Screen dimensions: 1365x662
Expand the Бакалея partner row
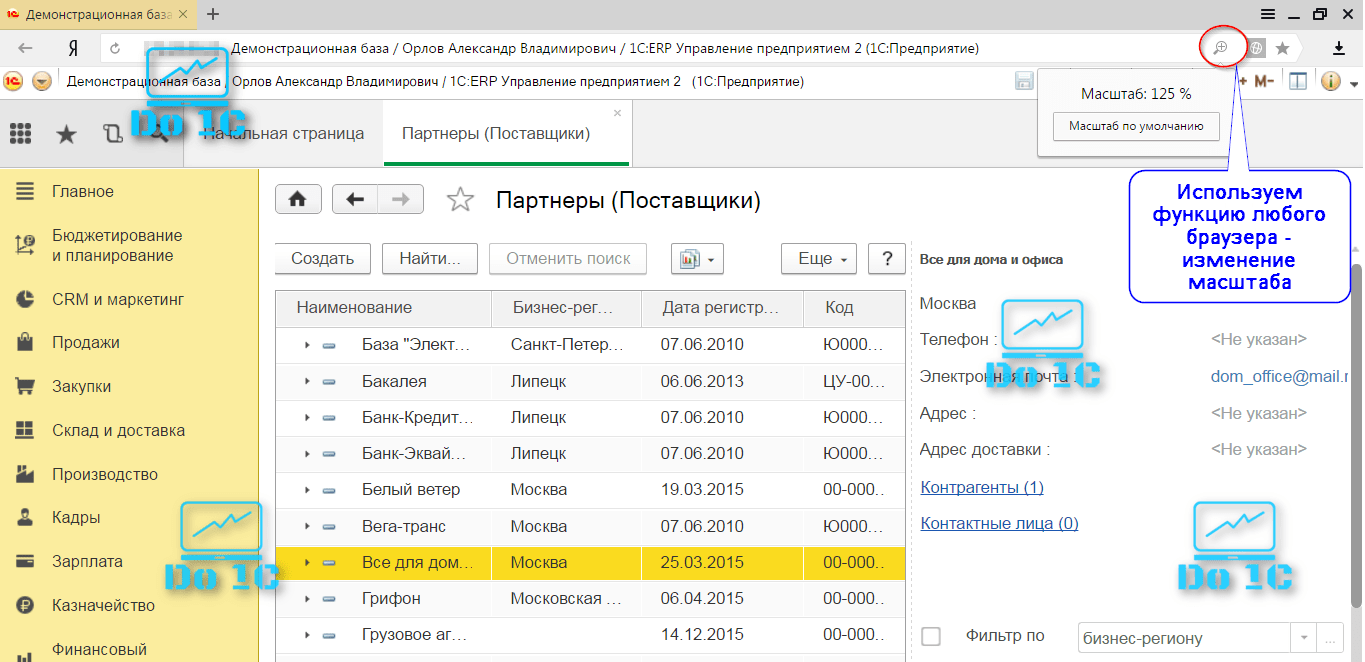coord(307,381)
